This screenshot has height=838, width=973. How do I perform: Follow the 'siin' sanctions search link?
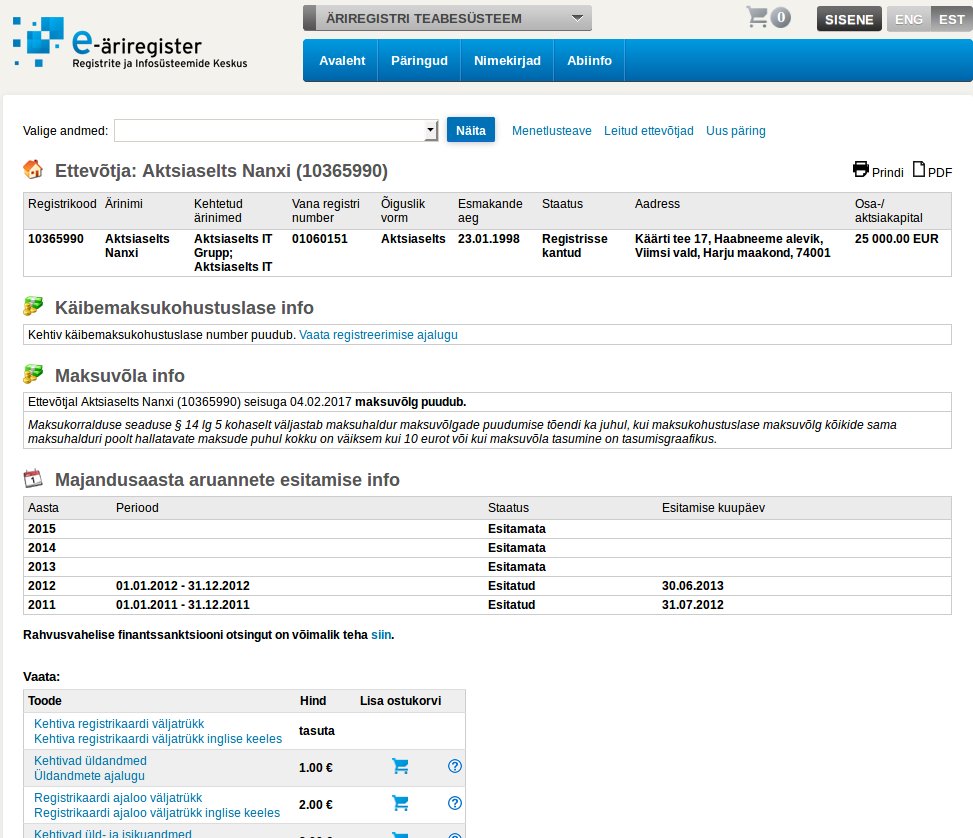[x=381, y=635]
